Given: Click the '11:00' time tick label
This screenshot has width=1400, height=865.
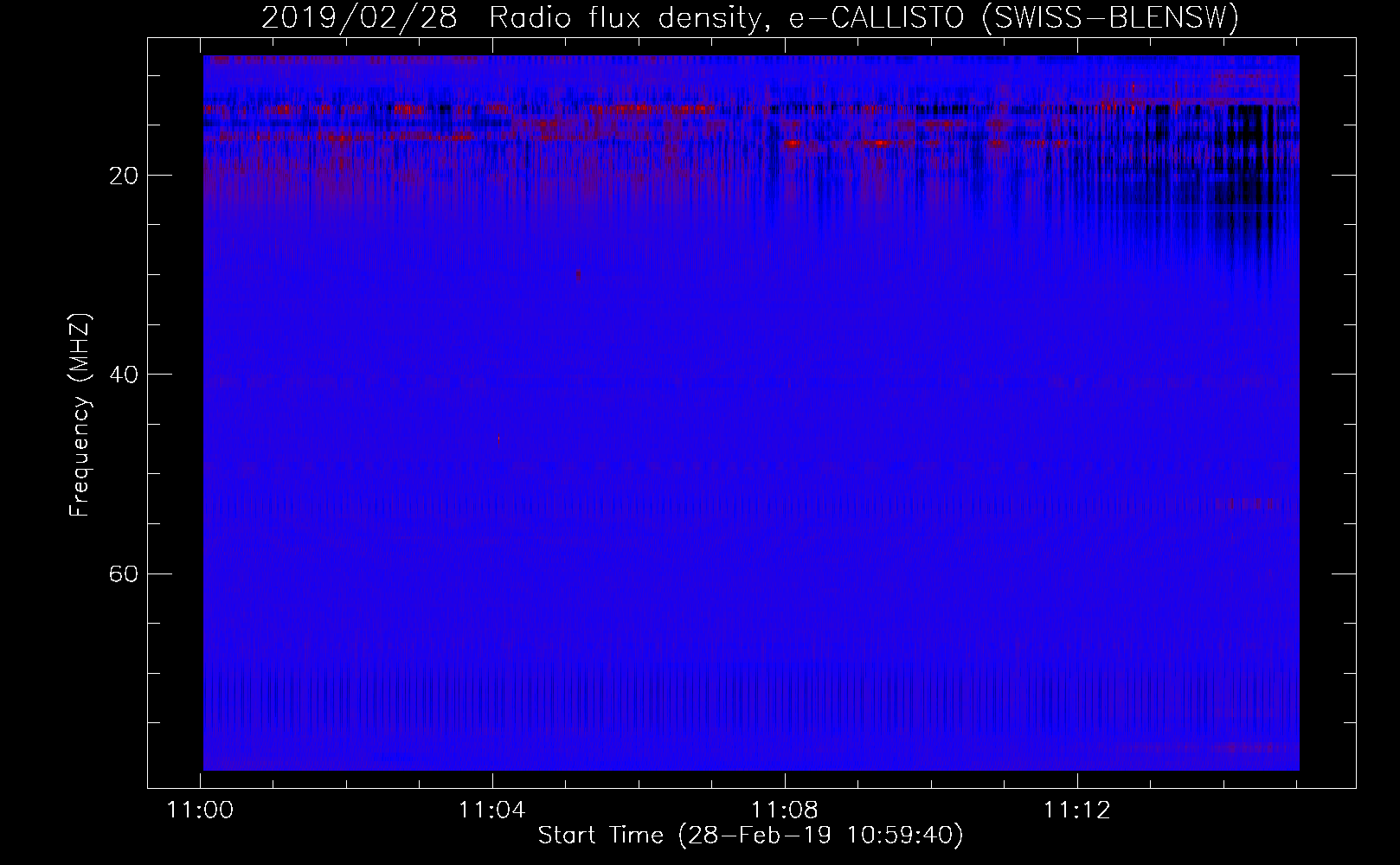Looking at the screenshot, I should pyautogui.click(x=201, y=811).
